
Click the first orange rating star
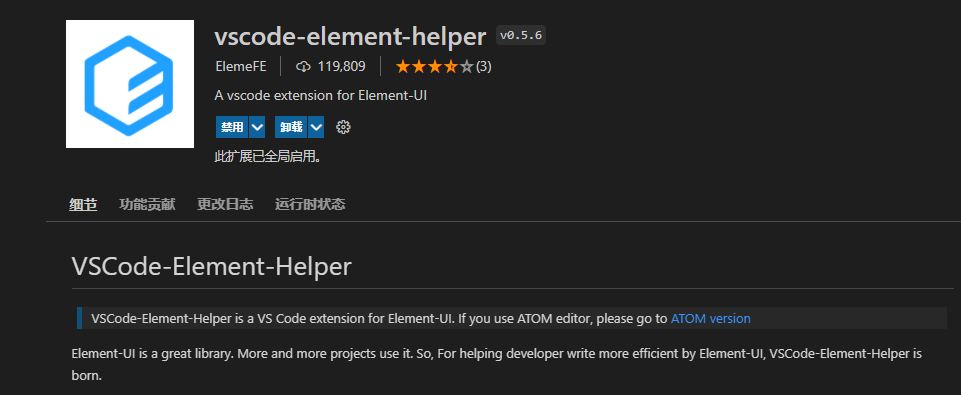403,66
